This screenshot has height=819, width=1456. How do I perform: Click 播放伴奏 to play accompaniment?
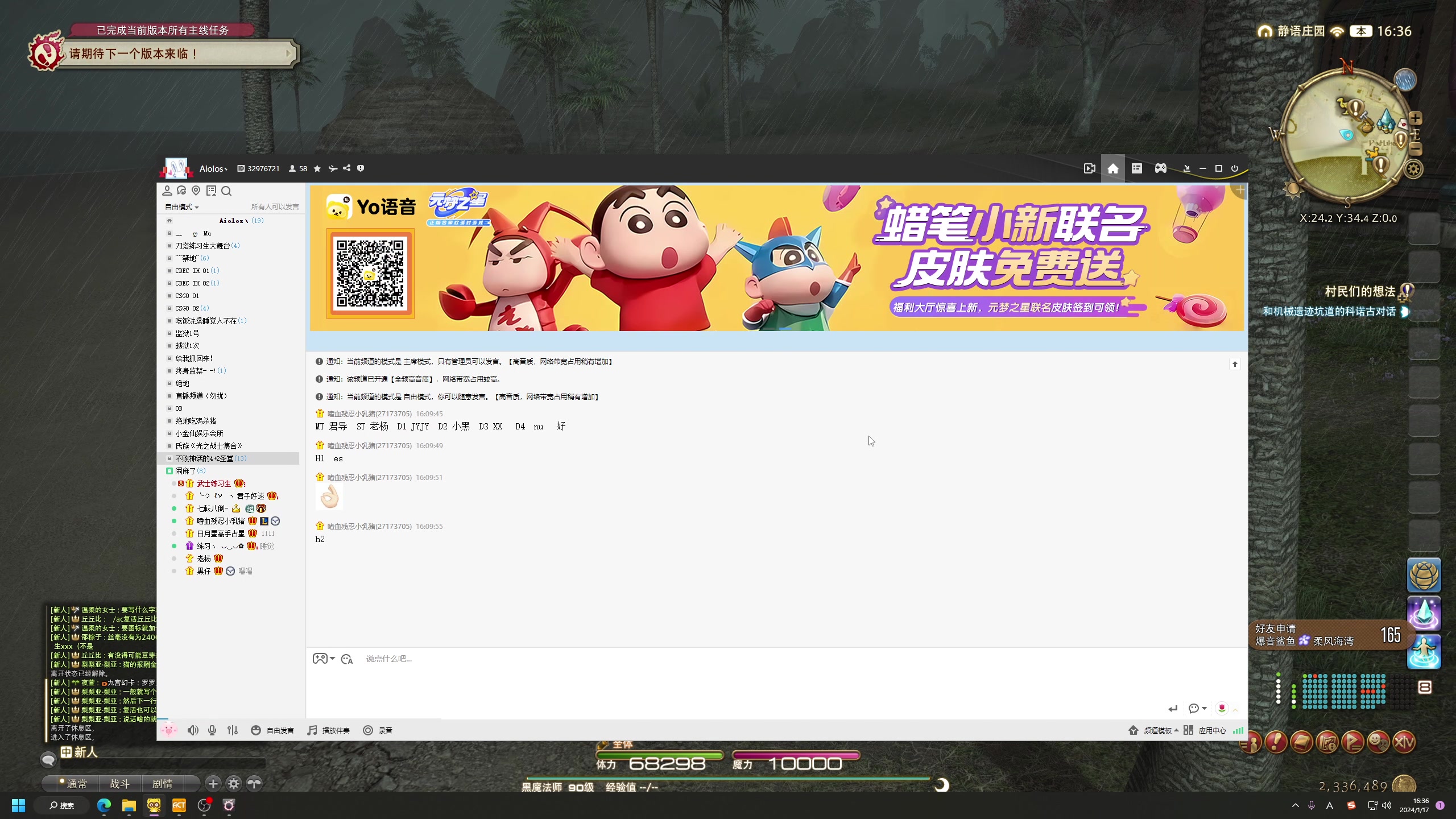click(328, 730)
